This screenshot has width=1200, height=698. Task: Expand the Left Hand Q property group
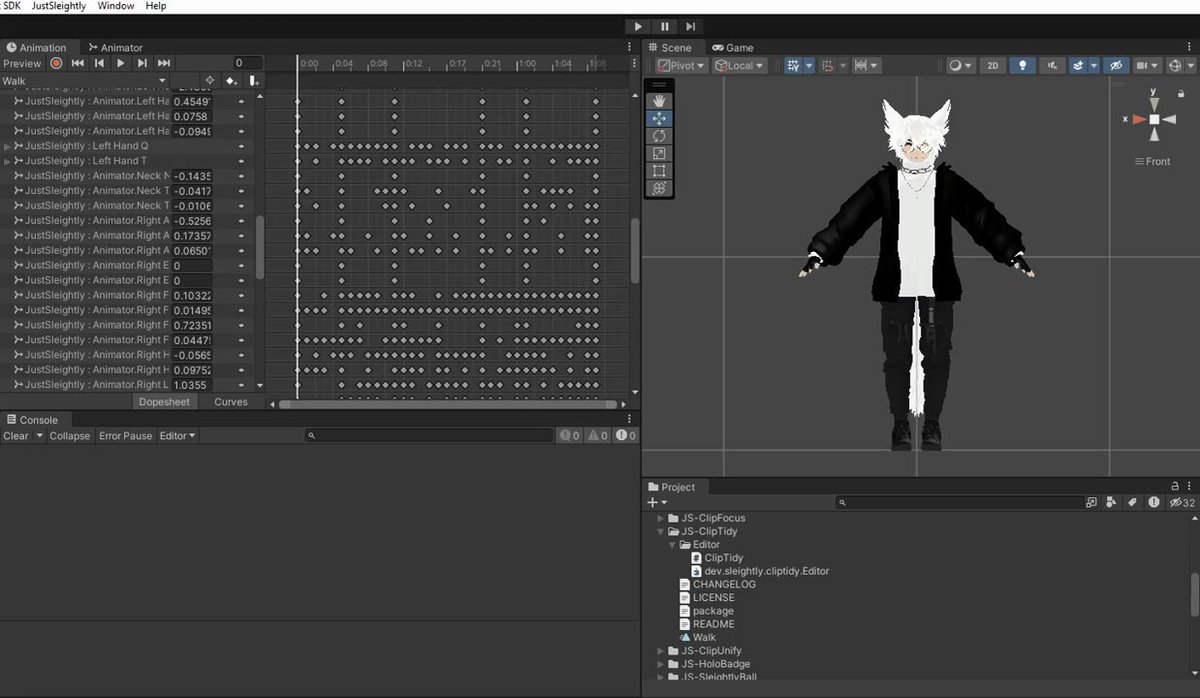pos(8,147)
